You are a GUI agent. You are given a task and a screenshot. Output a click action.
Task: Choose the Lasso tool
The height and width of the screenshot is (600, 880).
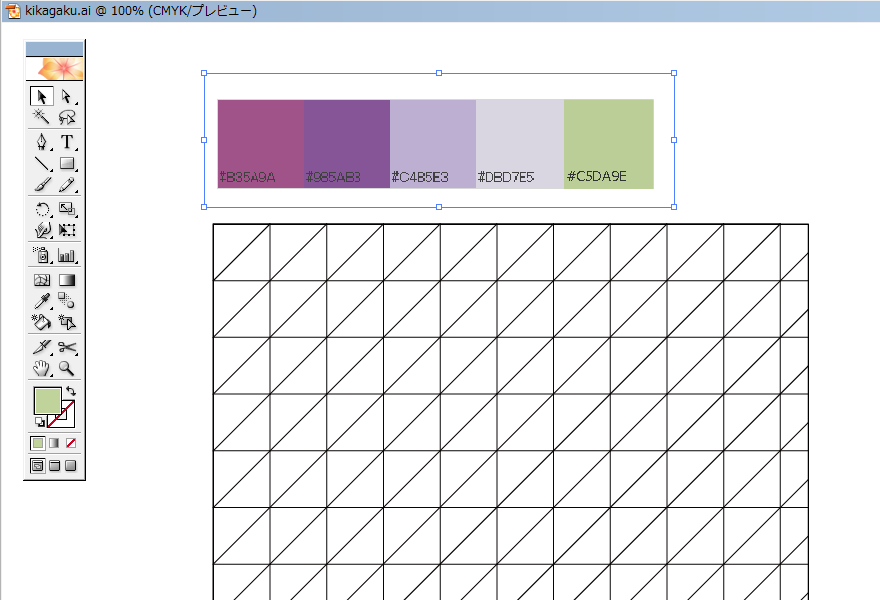[x=67, y=117]
